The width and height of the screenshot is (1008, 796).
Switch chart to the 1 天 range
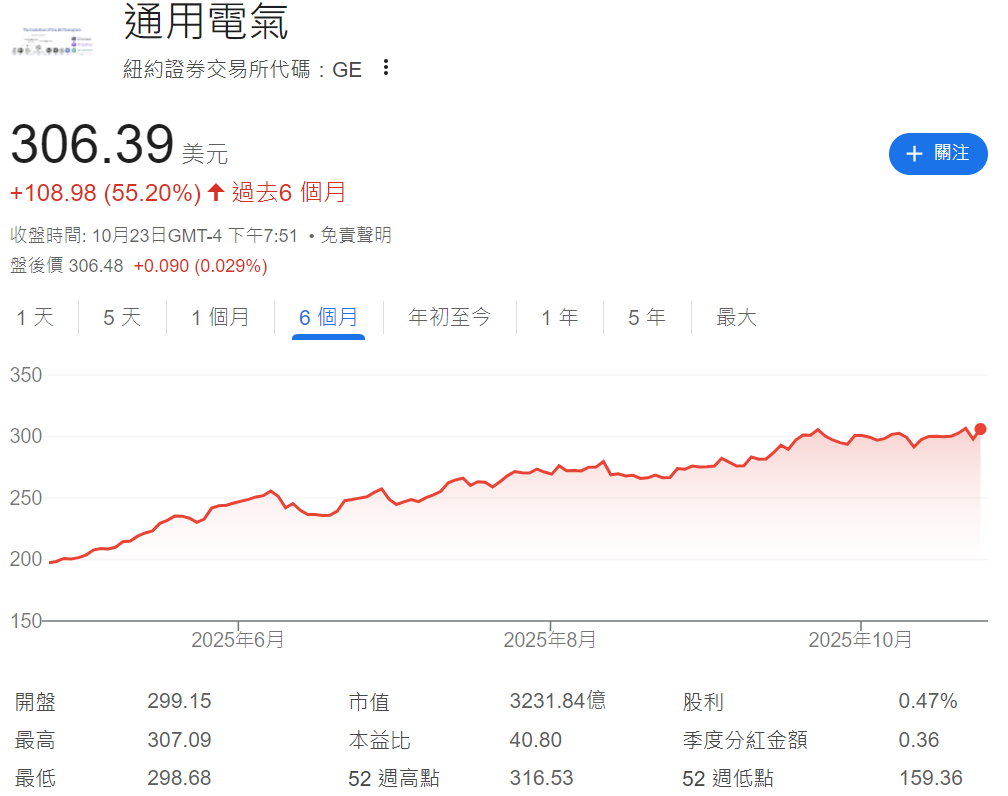(x=35, y=318)
